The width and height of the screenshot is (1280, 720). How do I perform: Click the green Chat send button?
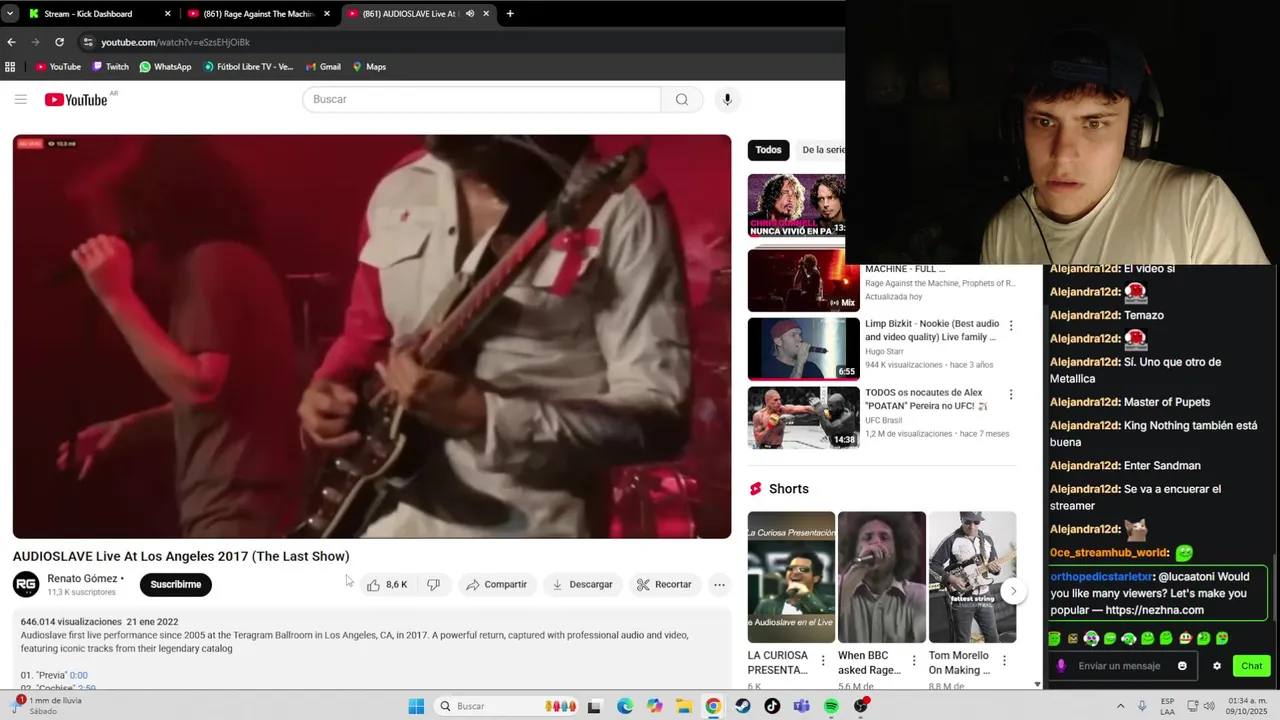pyautogui.click(x=1251, y=666)
